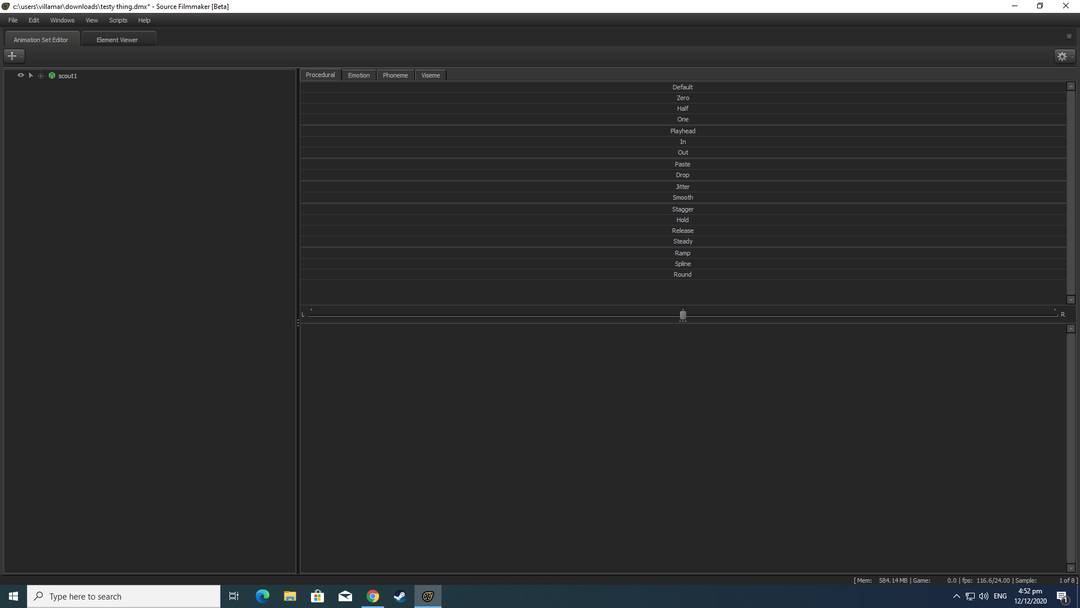Screen dimensions: 1080x608
Task: Toggle visibility eye icon for scout1
Action: point(21,75)
